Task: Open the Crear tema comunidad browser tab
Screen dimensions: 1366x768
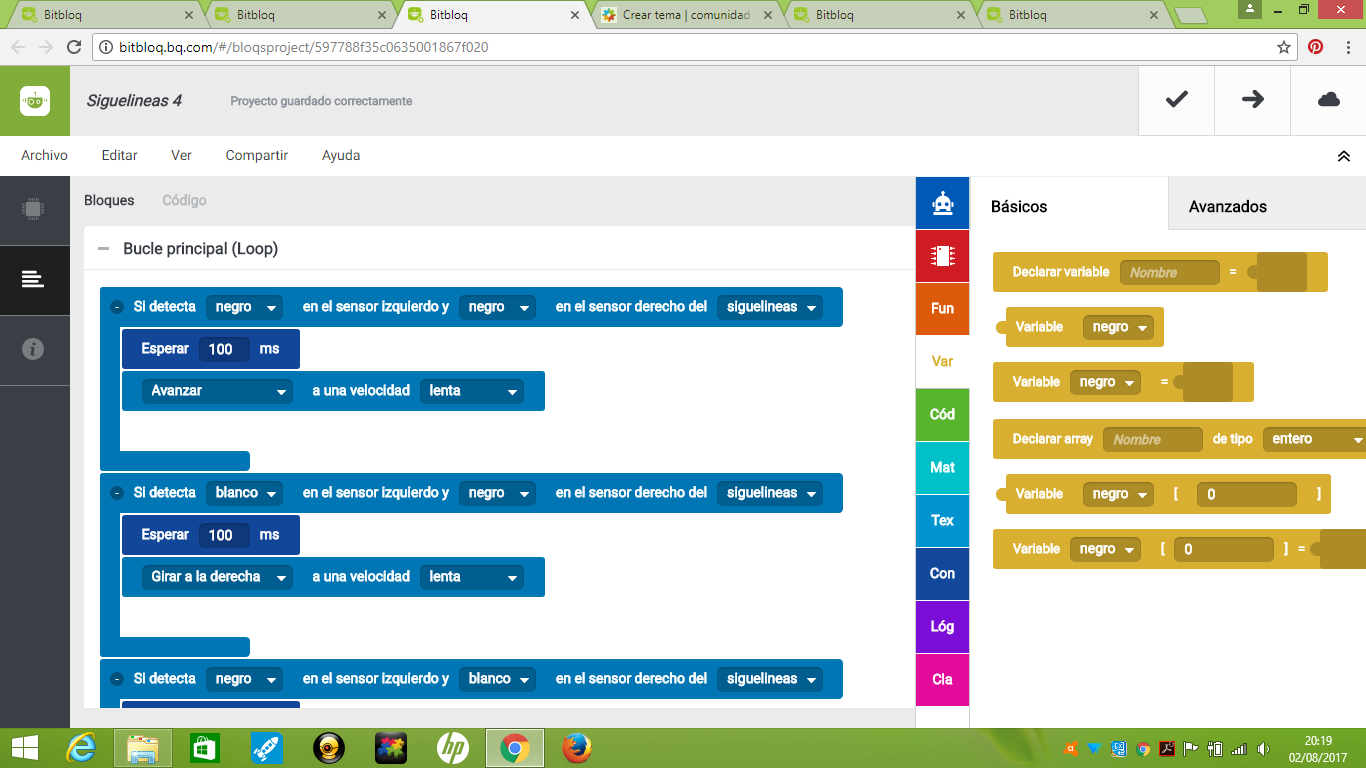Action: point(686,15)
